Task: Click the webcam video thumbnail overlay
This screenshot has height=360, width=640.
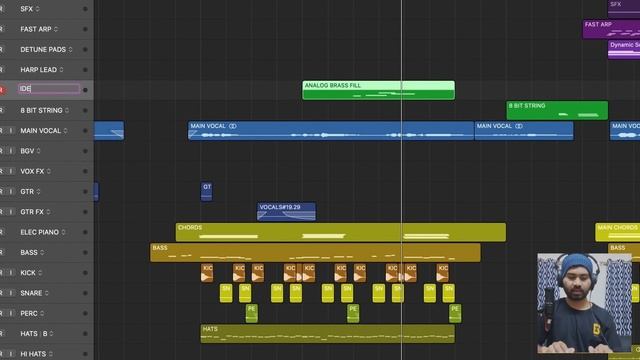Action: coord(584,303)
